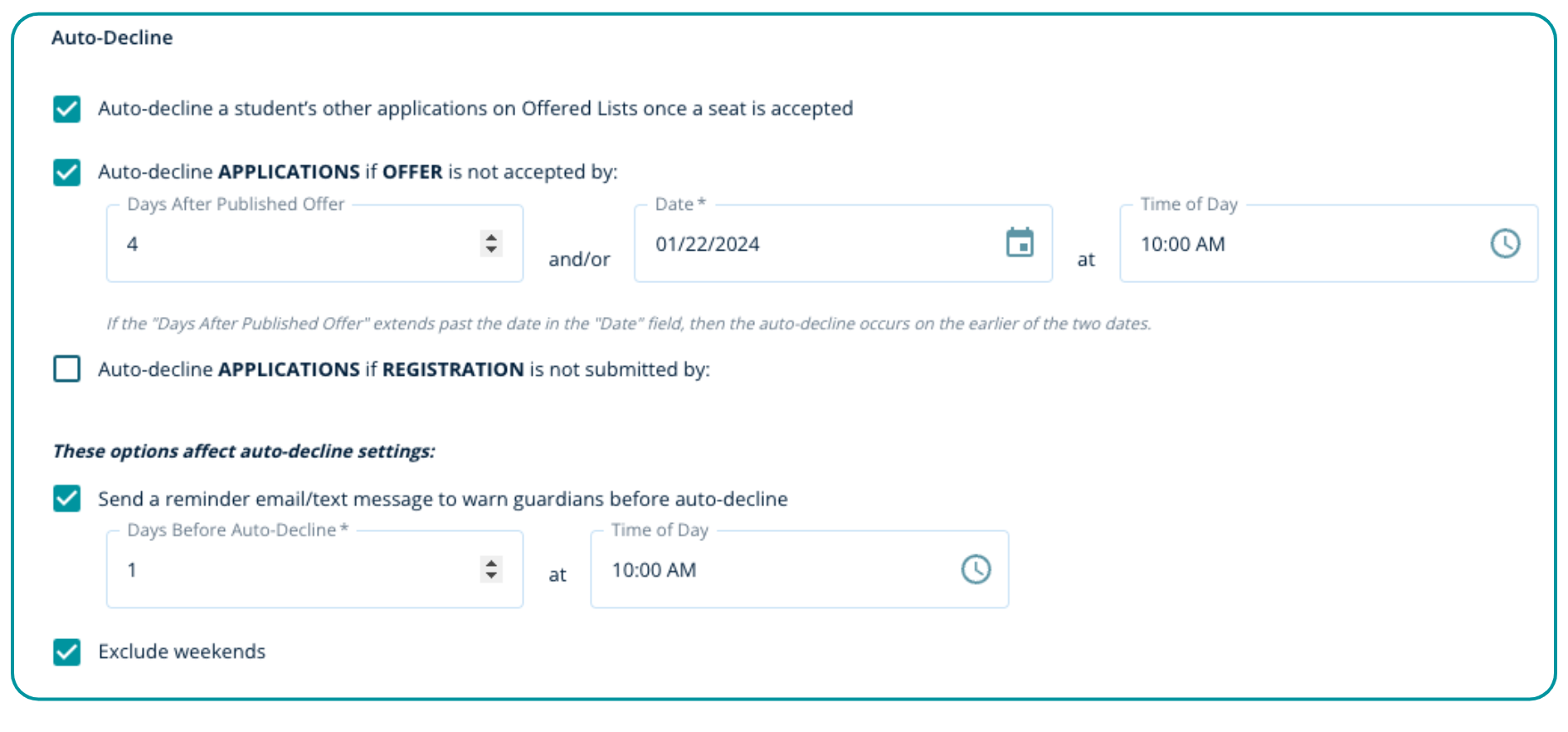Image resolution: width=1568 pixels, height=732 pixels.
Task: Decrease Days After Published Offer value
Action: [x=492, y=250]
